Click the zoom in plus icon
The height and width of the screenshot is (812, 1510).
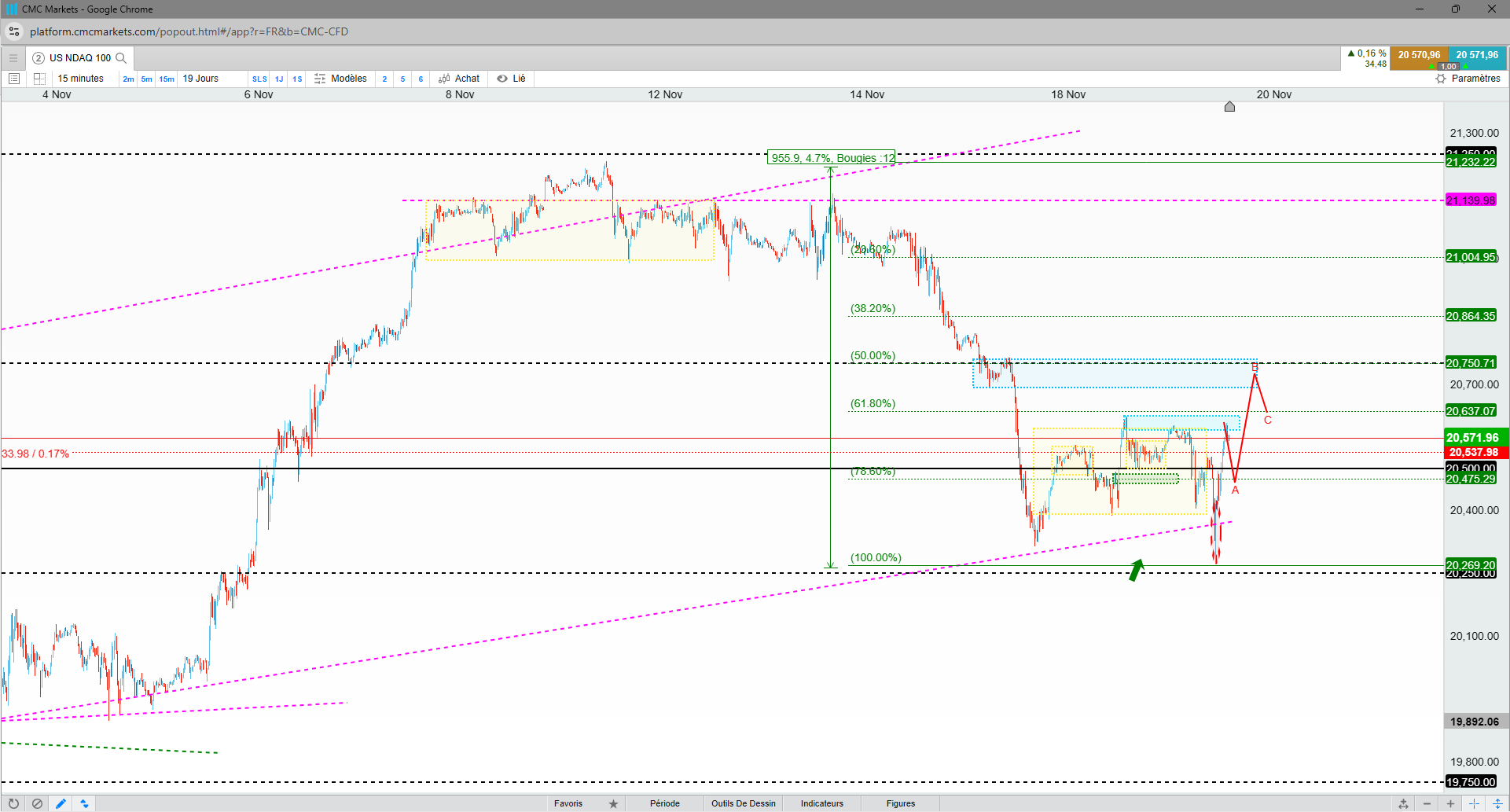pyautogui.click(x=1450, y=803)
